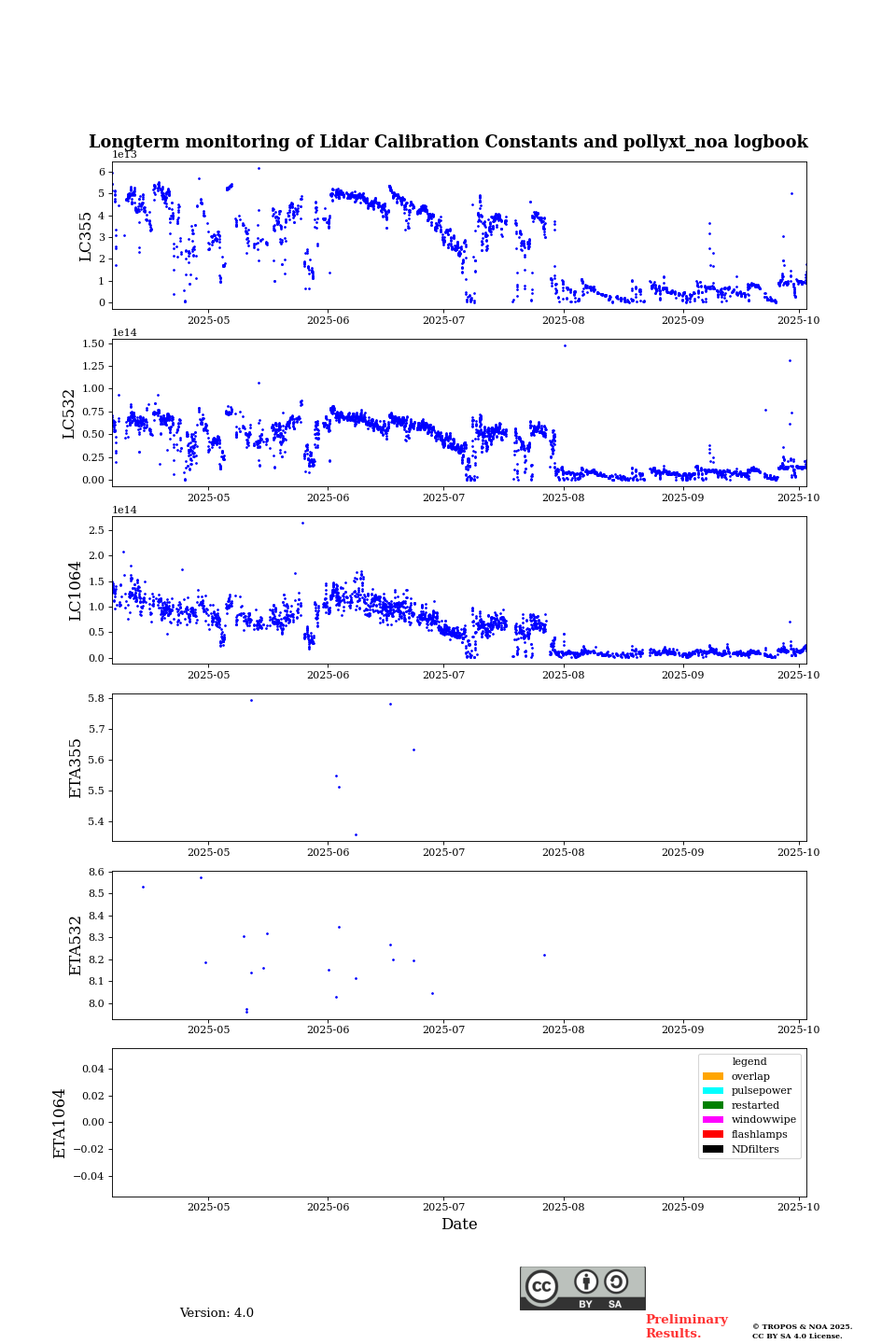Image resolution: width=896 pixels, height=1344 pixels.
Task: Click the green restarted legend swatch
Action: (x=712, y=1105)
